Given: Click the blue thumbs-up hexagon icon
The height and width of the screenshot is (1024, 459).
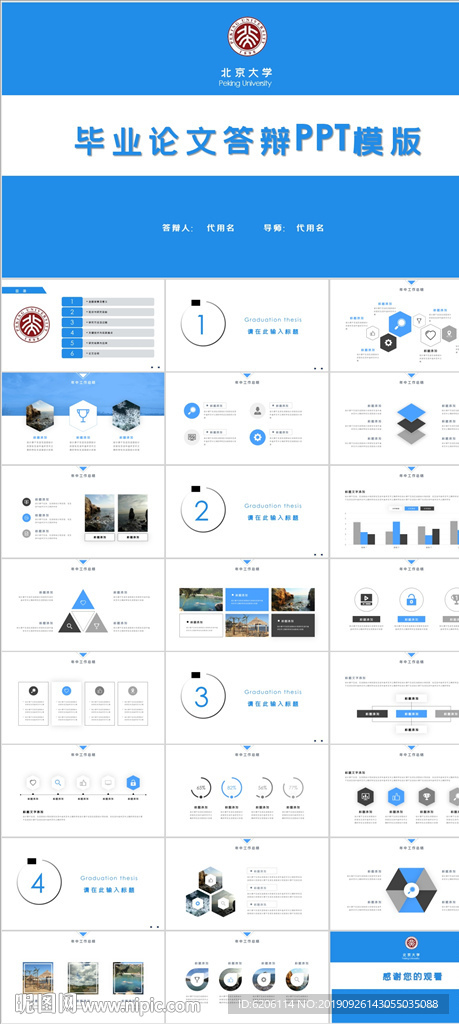Looking at the screenshot, I should tap(396, 797).
